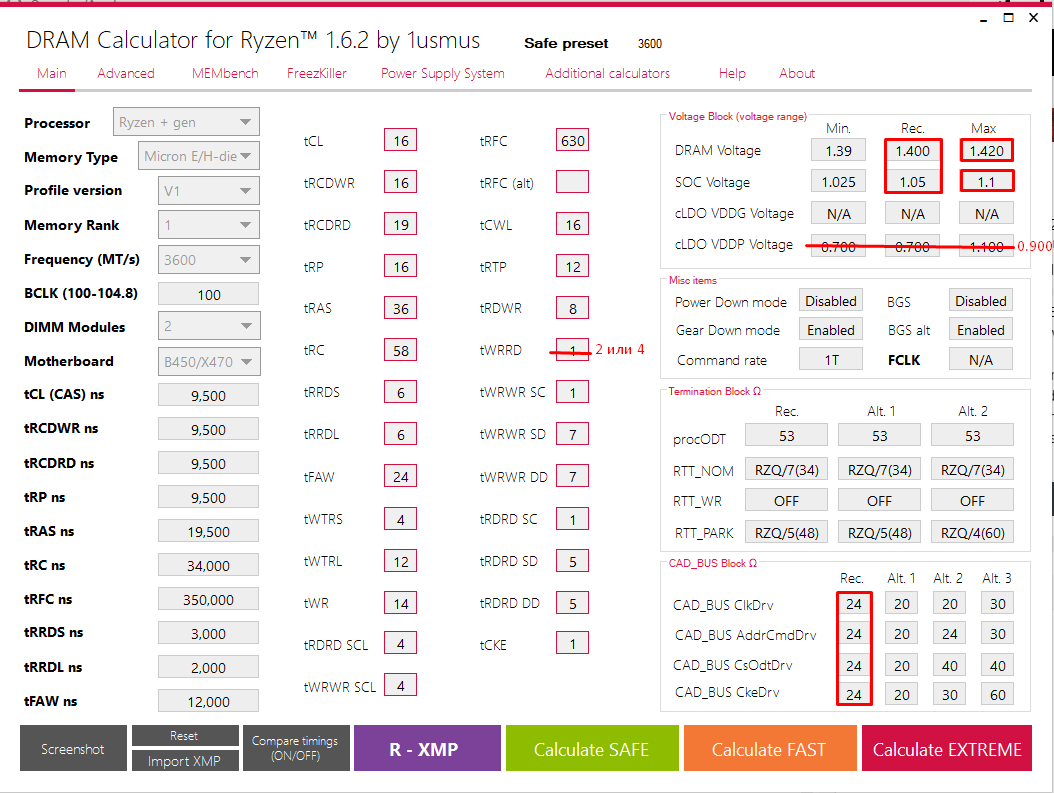Click the tWRWR SD value 7
This screenshot has height=793, width=1054.
click(573, 434)
